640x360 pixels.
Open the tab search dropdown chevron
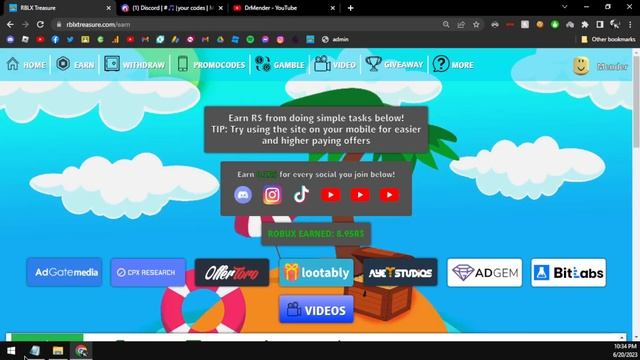tap(564, 7)
